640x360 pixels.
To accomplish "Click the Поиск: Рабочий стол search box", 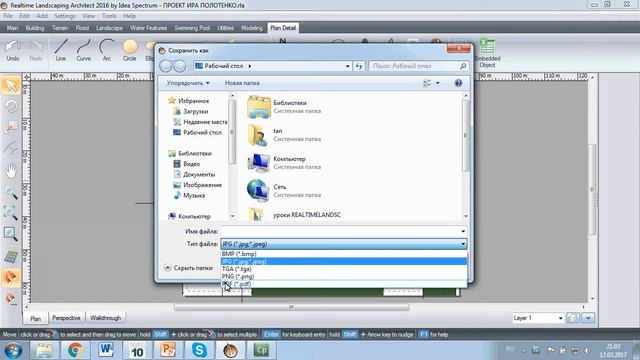I will 418,66.
